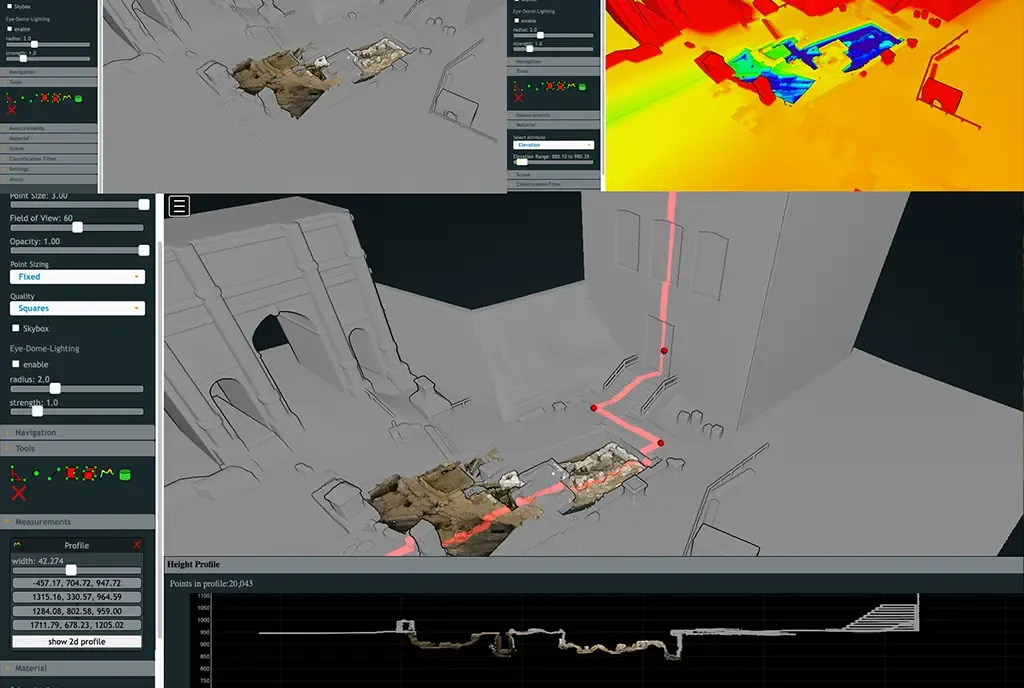Click the profile coordinate row 1315.16, 330.57, 964.59
This screenshot has height=688, width=1024.
pyautogui.click(x=76, y=597)
